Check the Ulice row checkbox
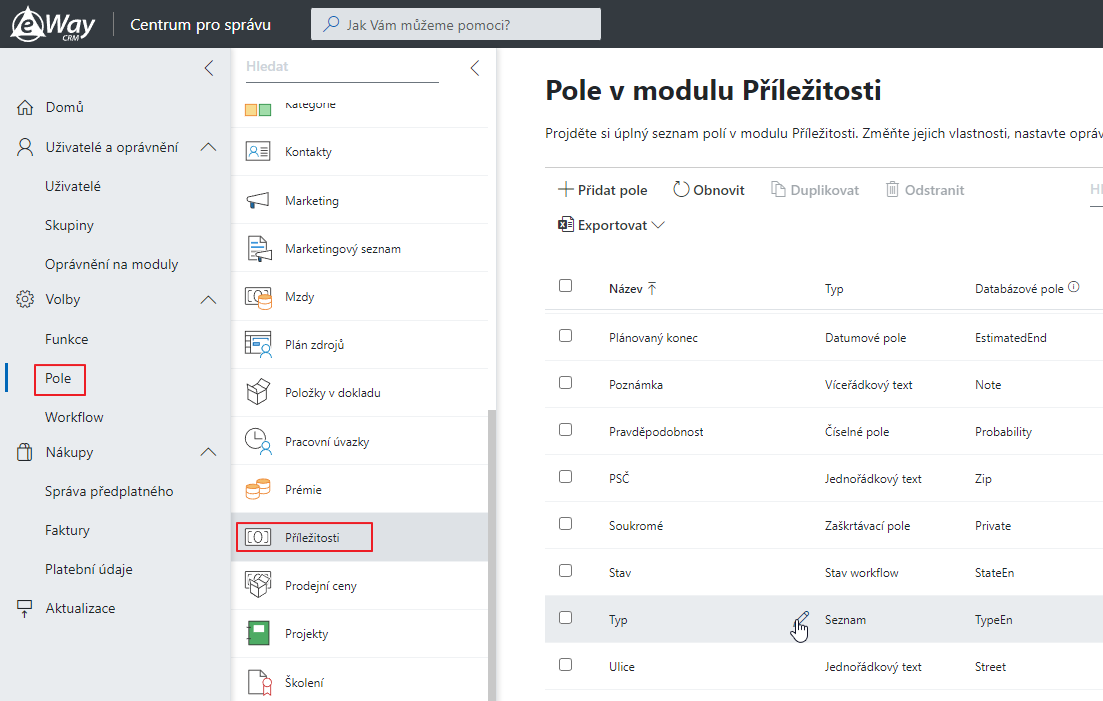This screenshot has height=701, width=1103. (x=566, y=664)
